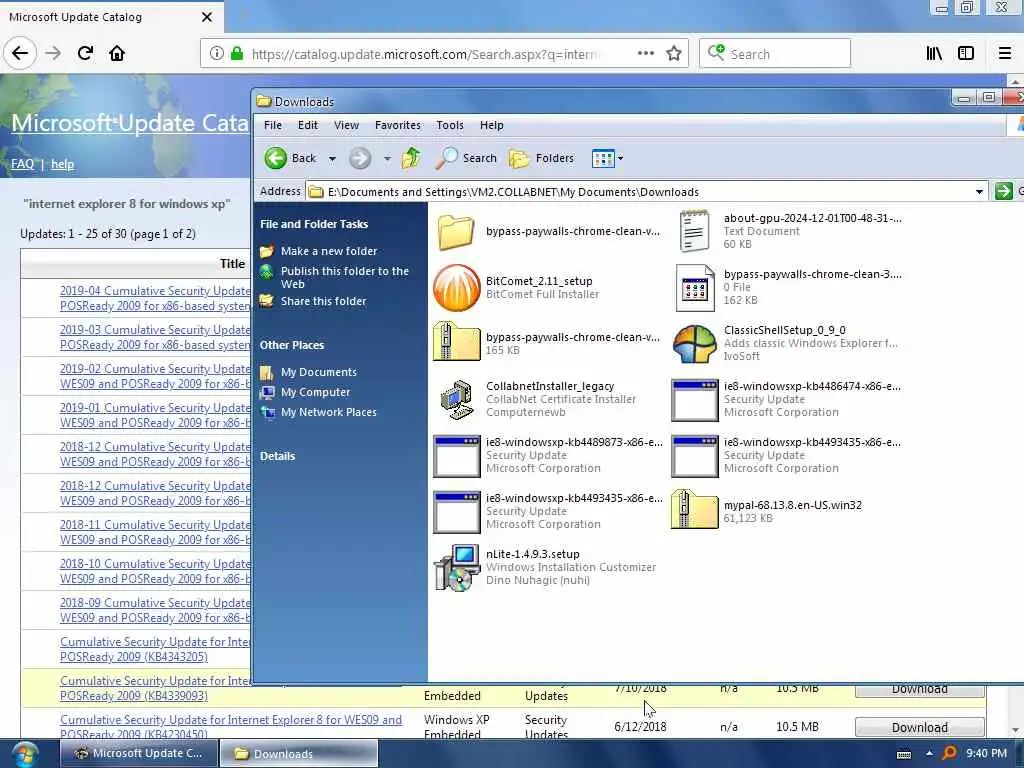Open the View menu in Downloads window
Viewport: 1024px width, 768px height.
[346, 125]
